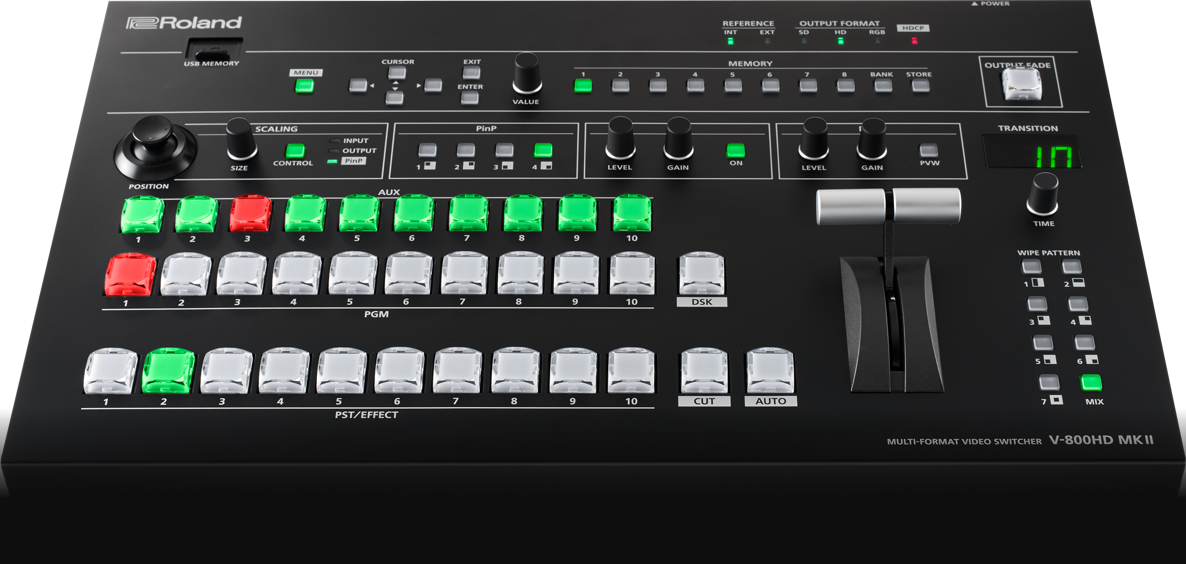Toggle the PVW preview button

pyautogui.click(x=929, y=150)
